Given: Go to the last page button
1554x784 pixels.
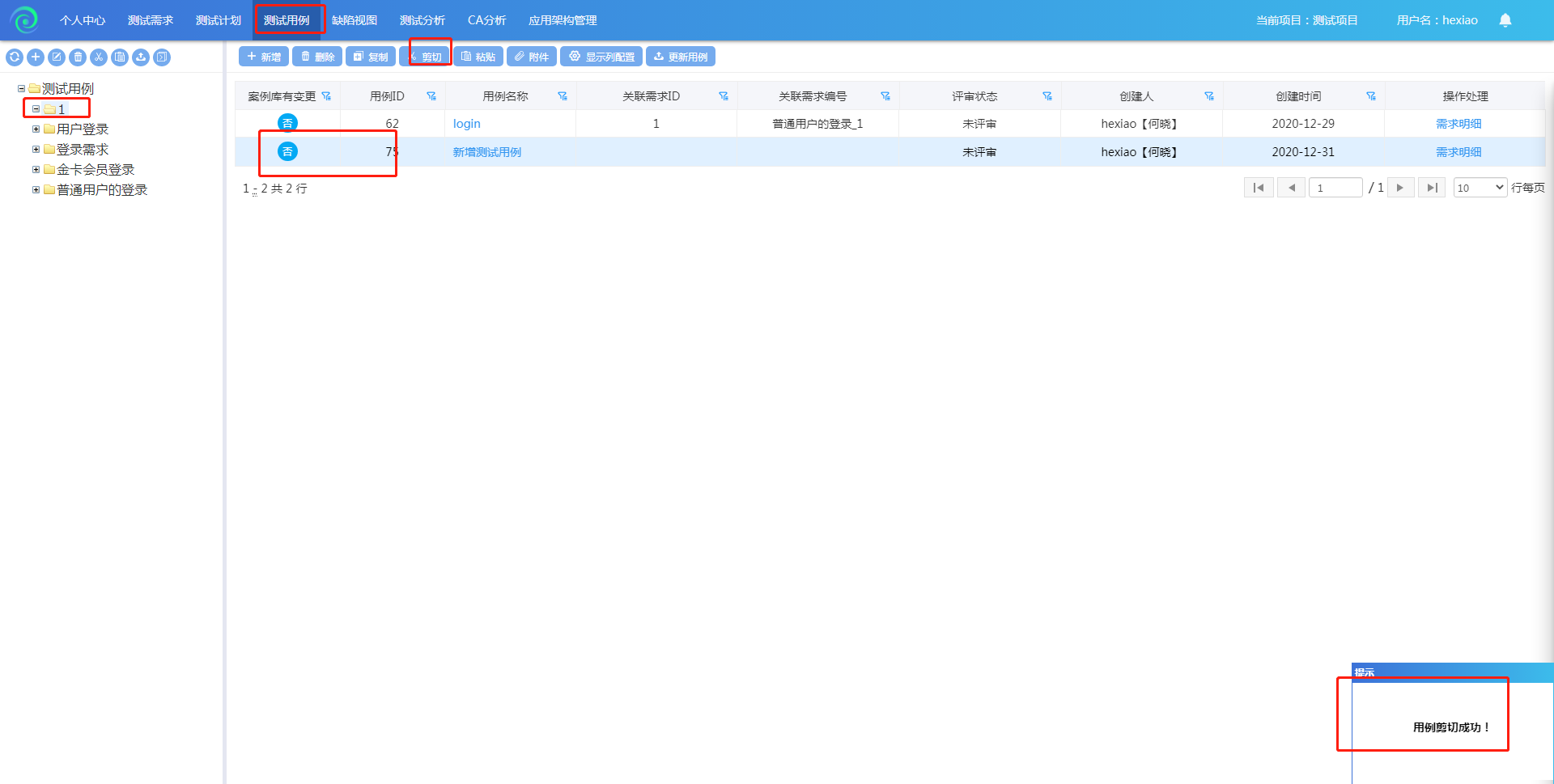Looking at the screenshot, I should [x=1431, y=188].
